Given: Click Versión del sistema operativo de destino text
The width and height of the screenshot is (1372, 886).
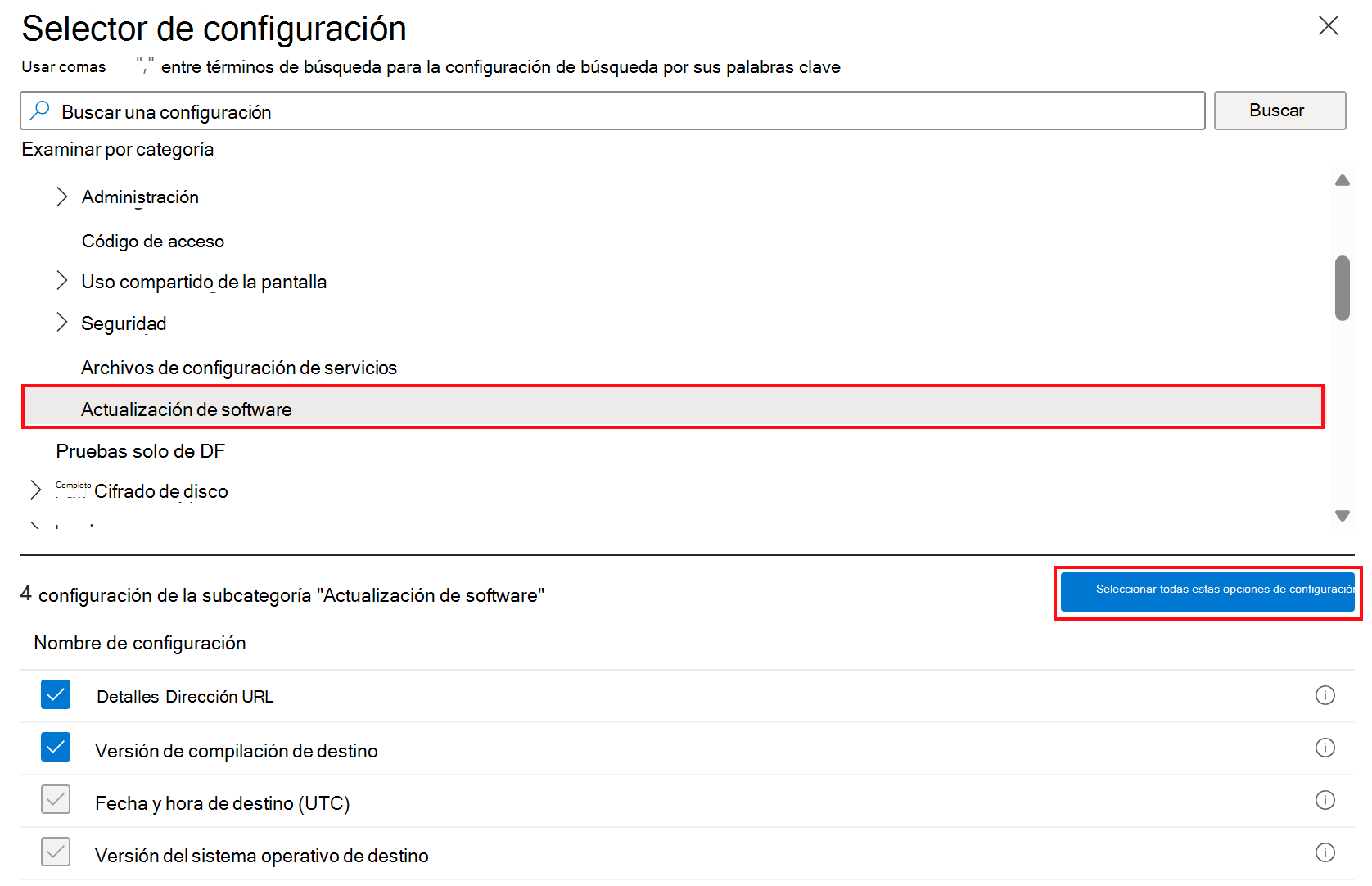Looking at the screenshot, I should (x=262, y=856).
